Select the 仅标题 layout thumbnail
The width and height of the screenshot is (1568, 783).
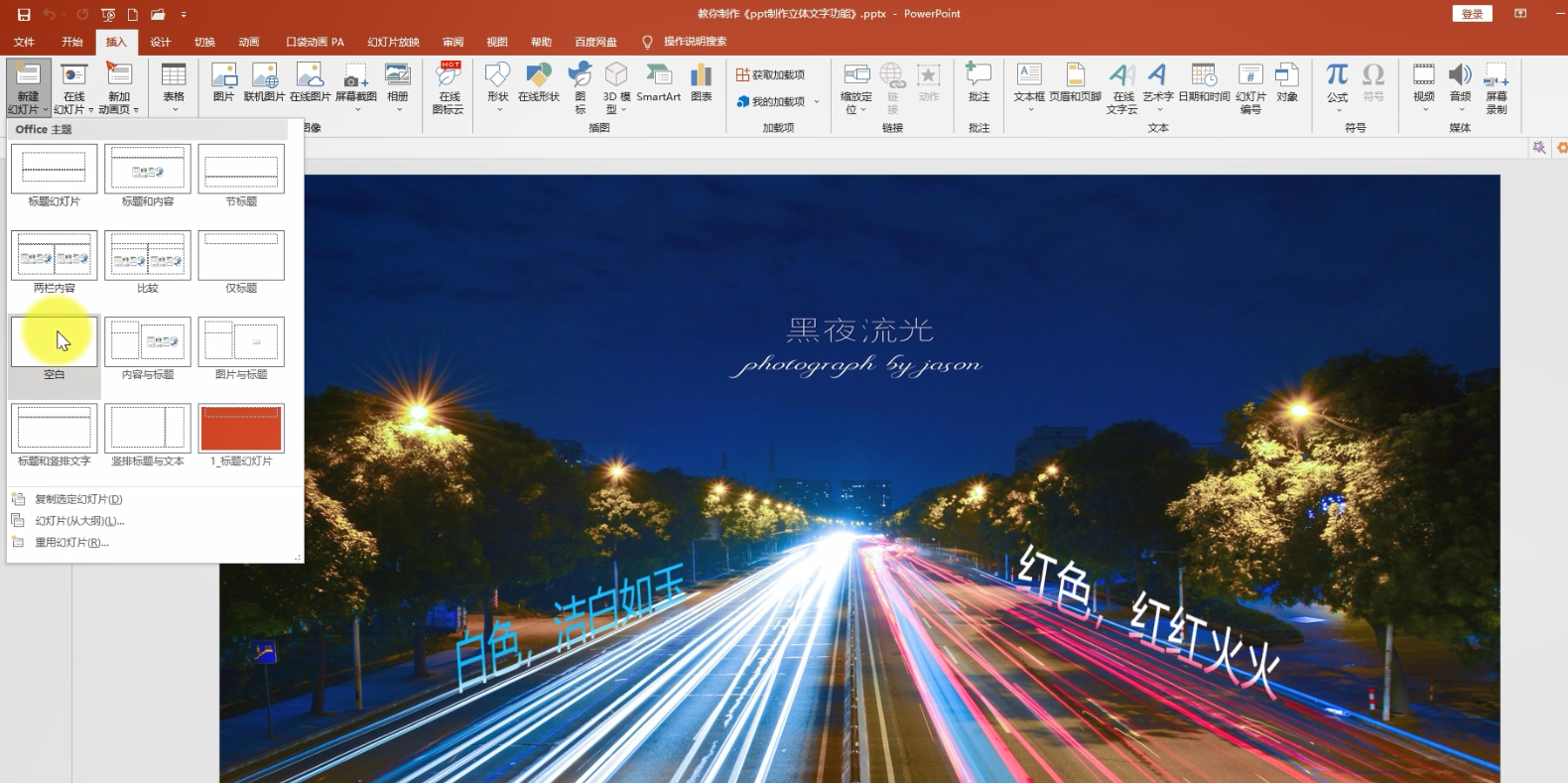[x=241, y=255]
